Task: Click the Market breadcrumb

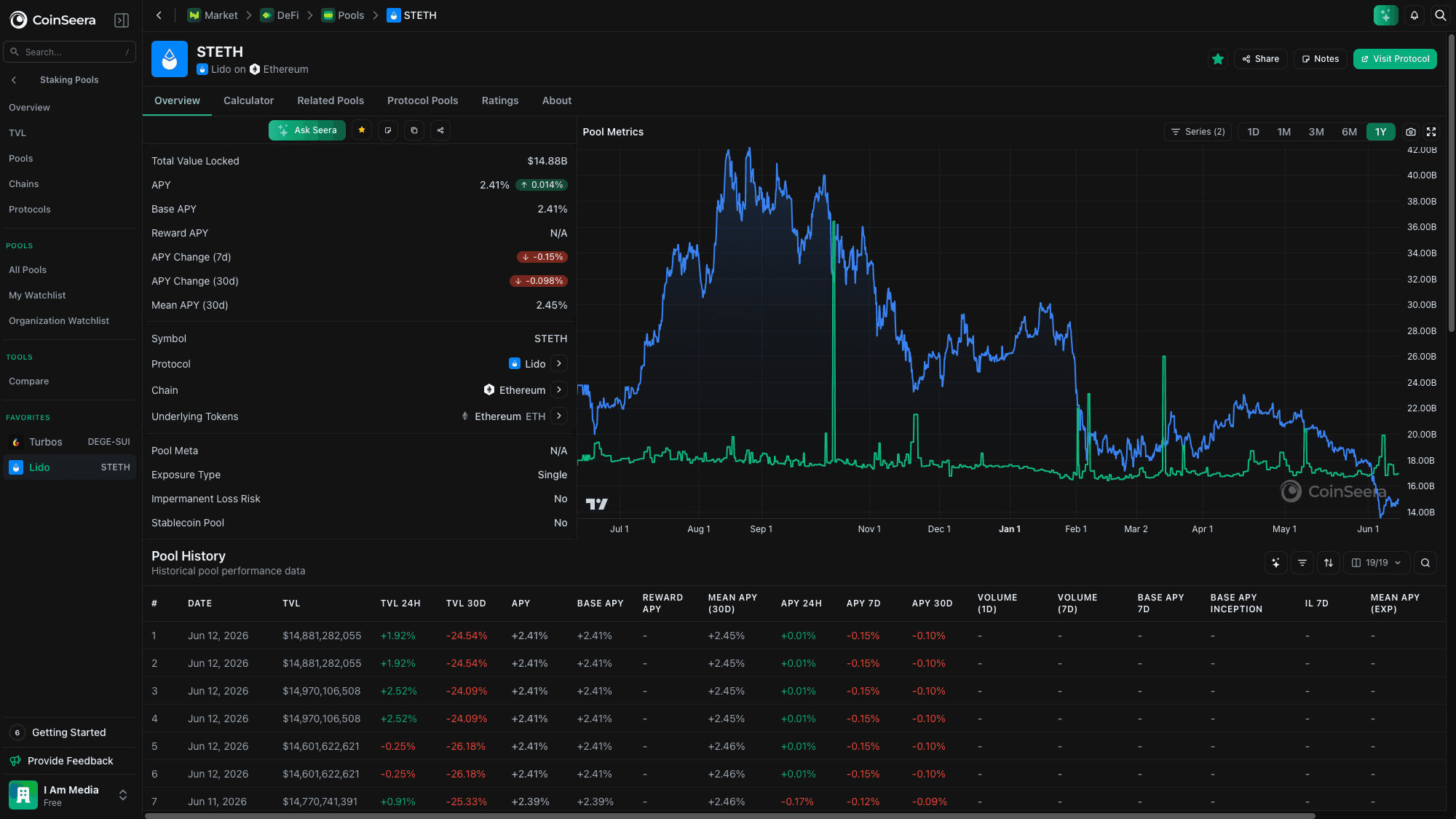Action: click(x=213, y=15)
